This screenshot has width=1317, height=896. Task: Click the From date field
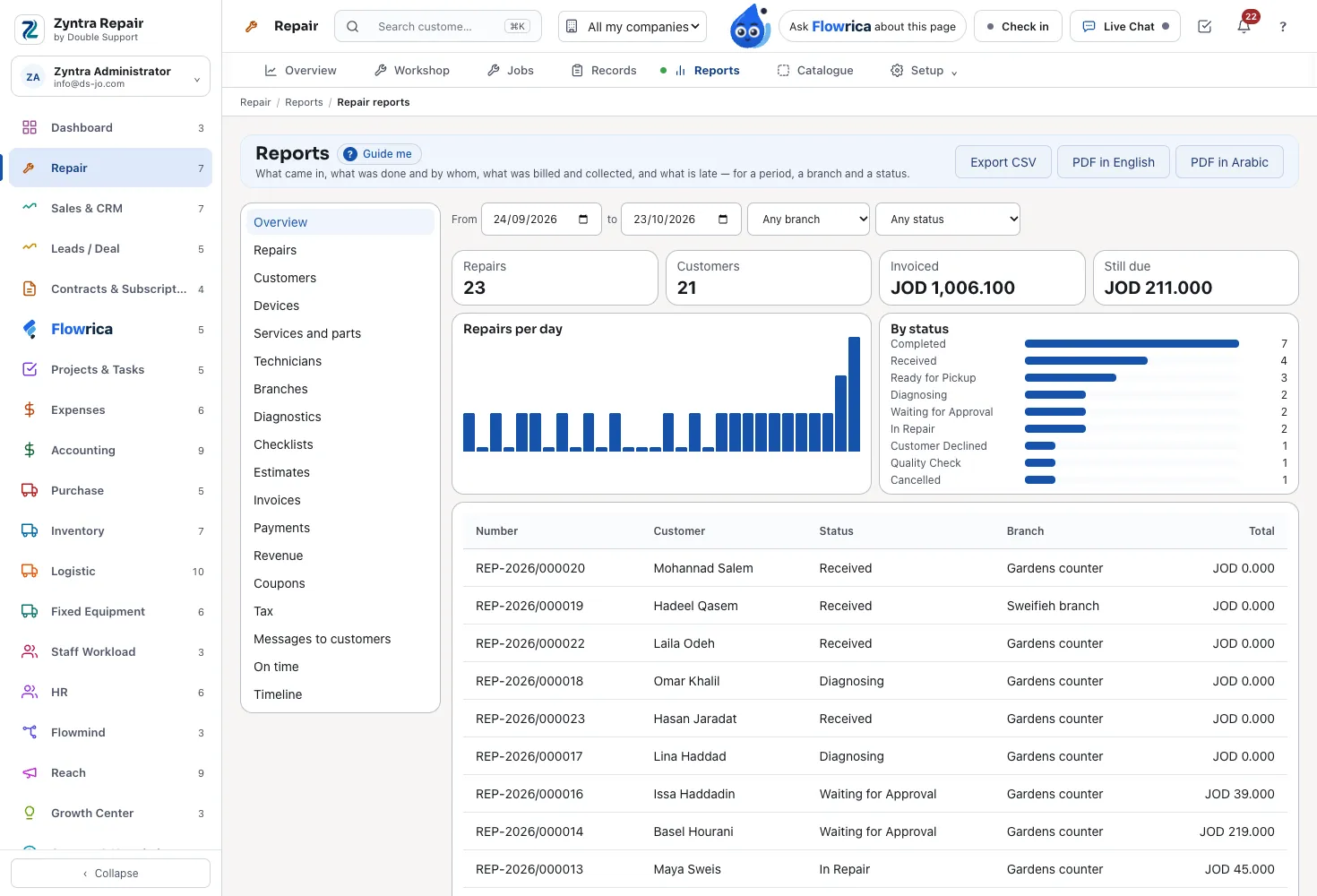point(541,220)
